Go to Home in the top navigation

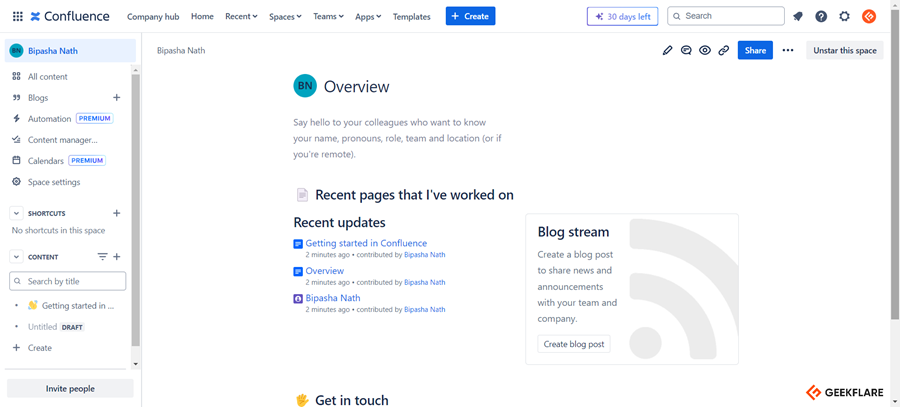(x=202, y=17)
